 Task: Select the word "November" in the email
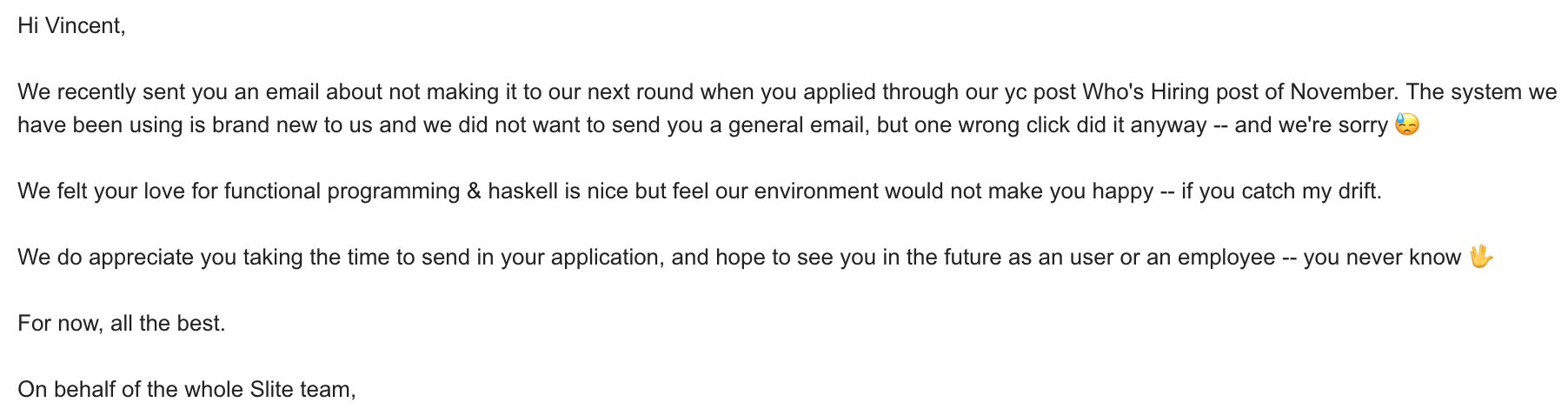click(1343, 92)
